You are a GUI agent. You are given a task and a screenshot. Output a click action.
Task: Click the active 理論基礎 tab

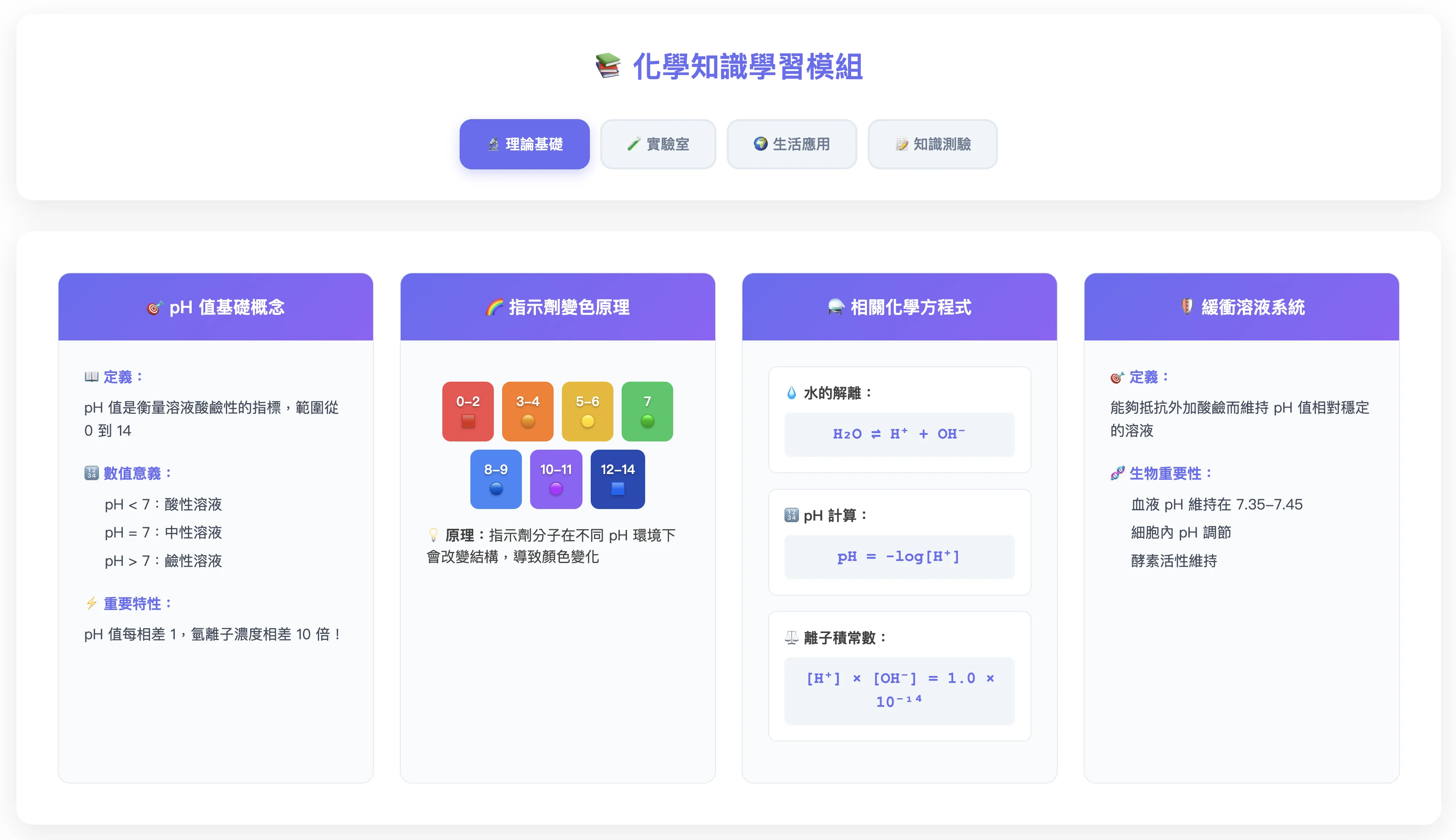point(524,144)
